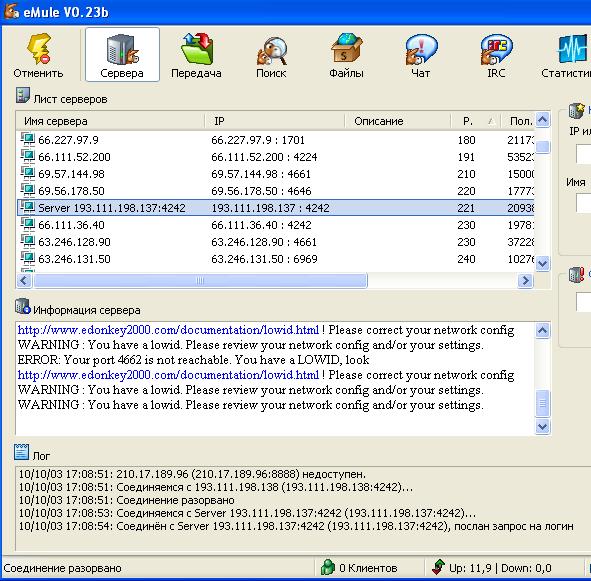Select server name 69.57.144.98

pos(71,174)
